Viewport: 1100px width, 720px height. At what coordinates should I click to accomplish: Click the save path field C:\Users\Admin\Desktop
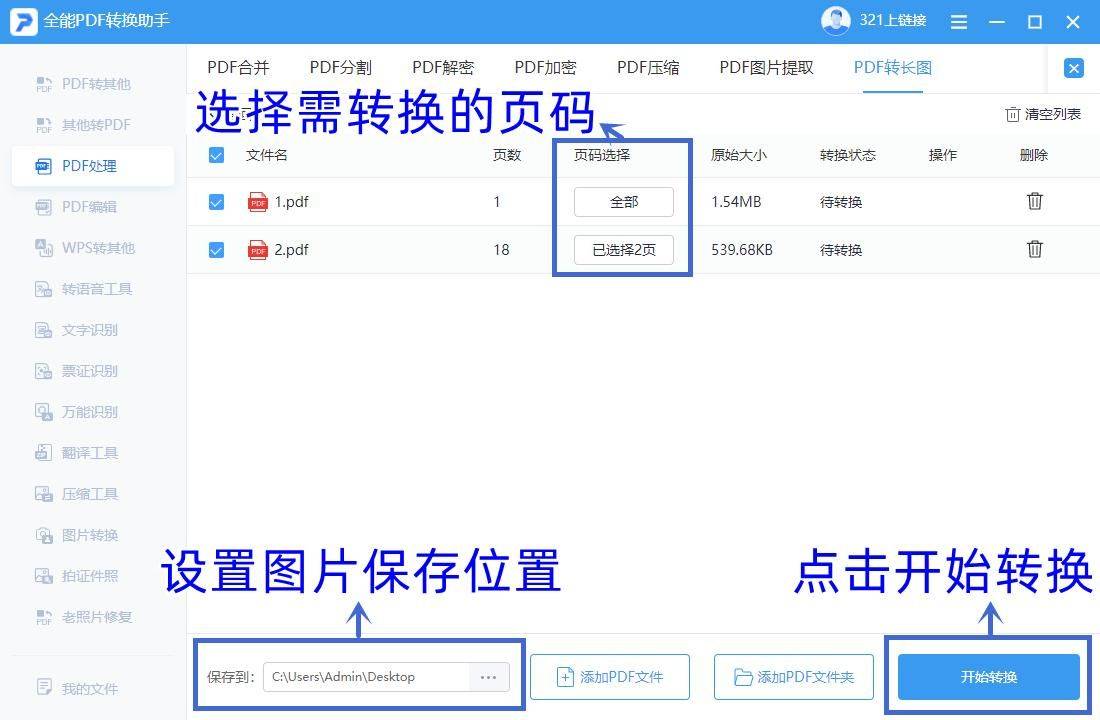366,677
